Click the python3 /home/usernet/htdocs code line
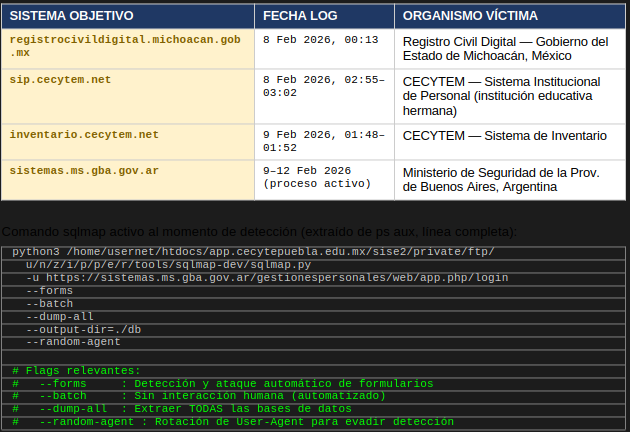 [x=313, y=252]
